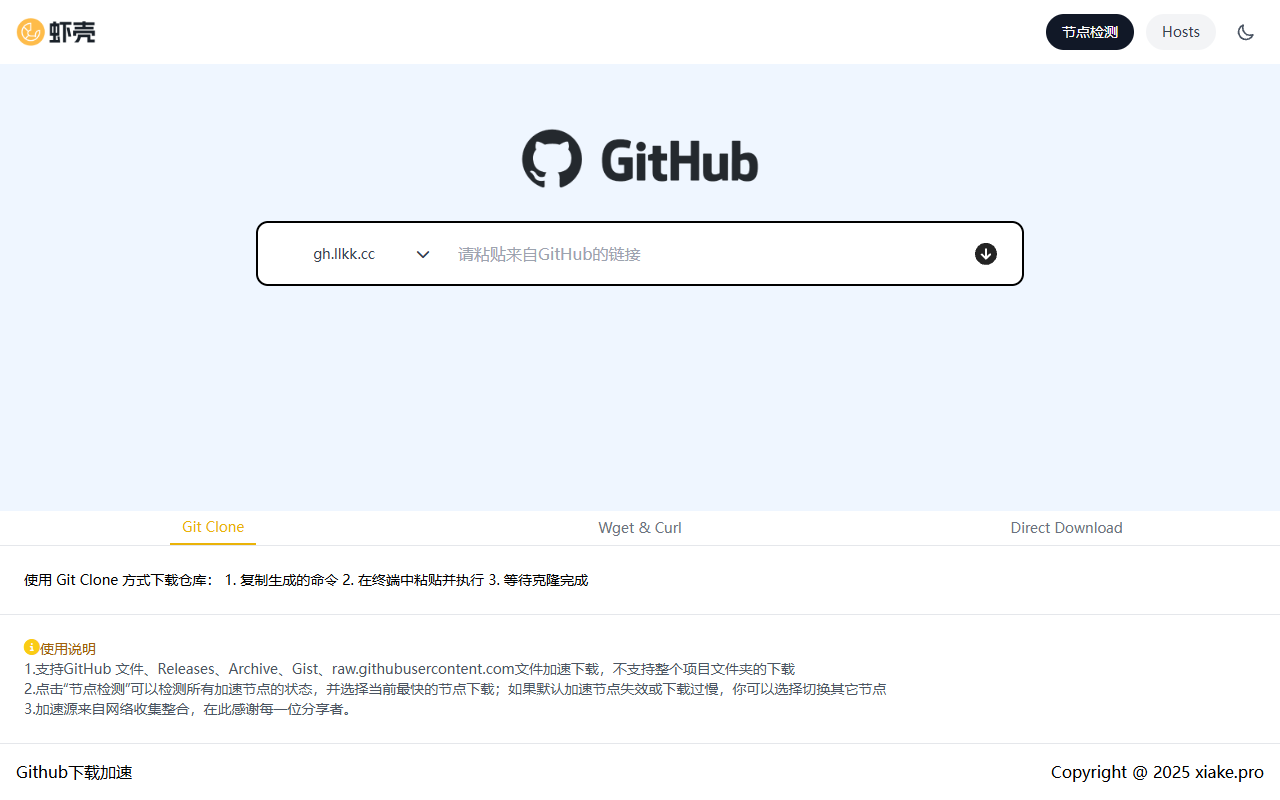The width and height of the screenshot is (1280, 800).
Task: Click the GitHub wordmark text
Action: (x=679, y=160)
